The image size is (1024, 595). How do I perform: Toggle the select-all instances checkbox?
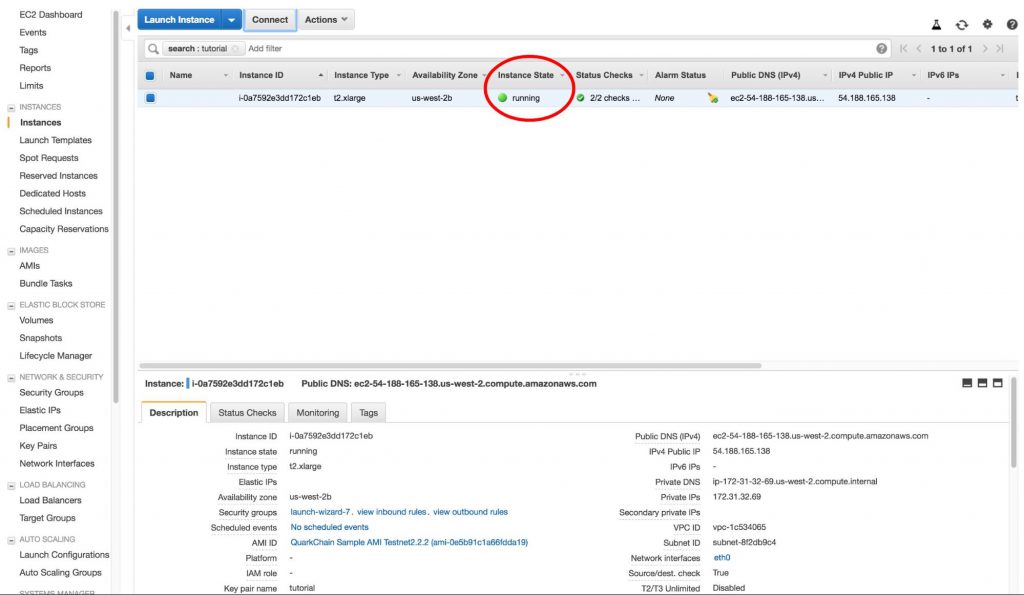pos(150,76)
